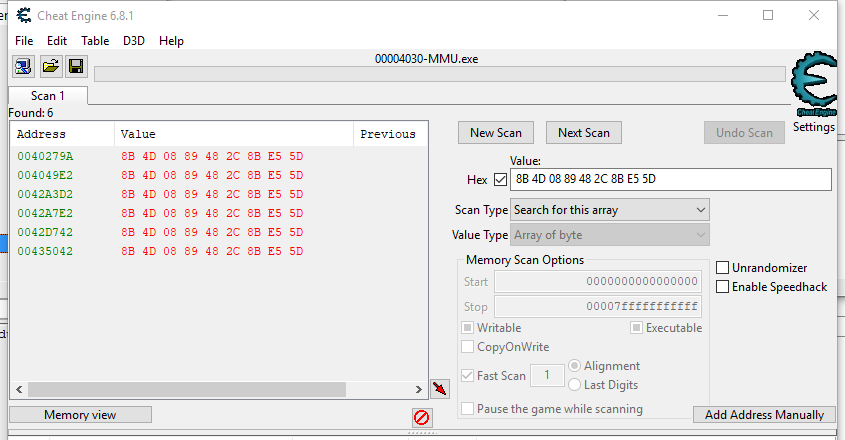Image resolution: width=845 pixels, height=440 pixels.
Task: Click the red no-entry clear list icon
Action: 422,417
